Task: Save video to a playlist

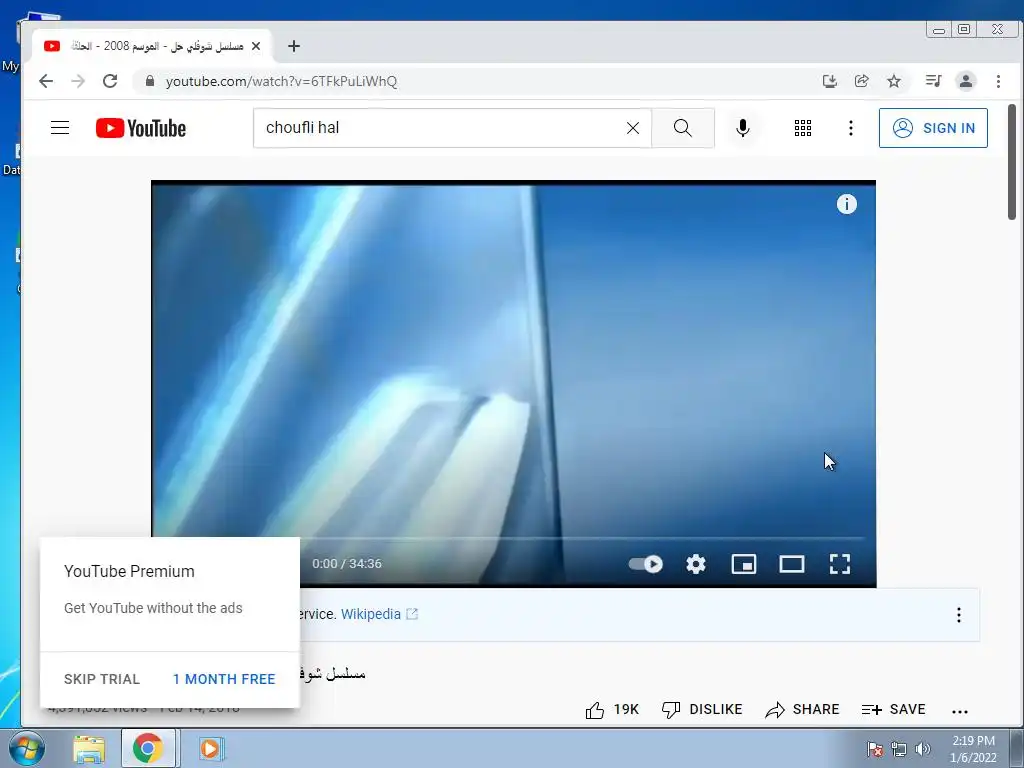Action: pos(893,709)
